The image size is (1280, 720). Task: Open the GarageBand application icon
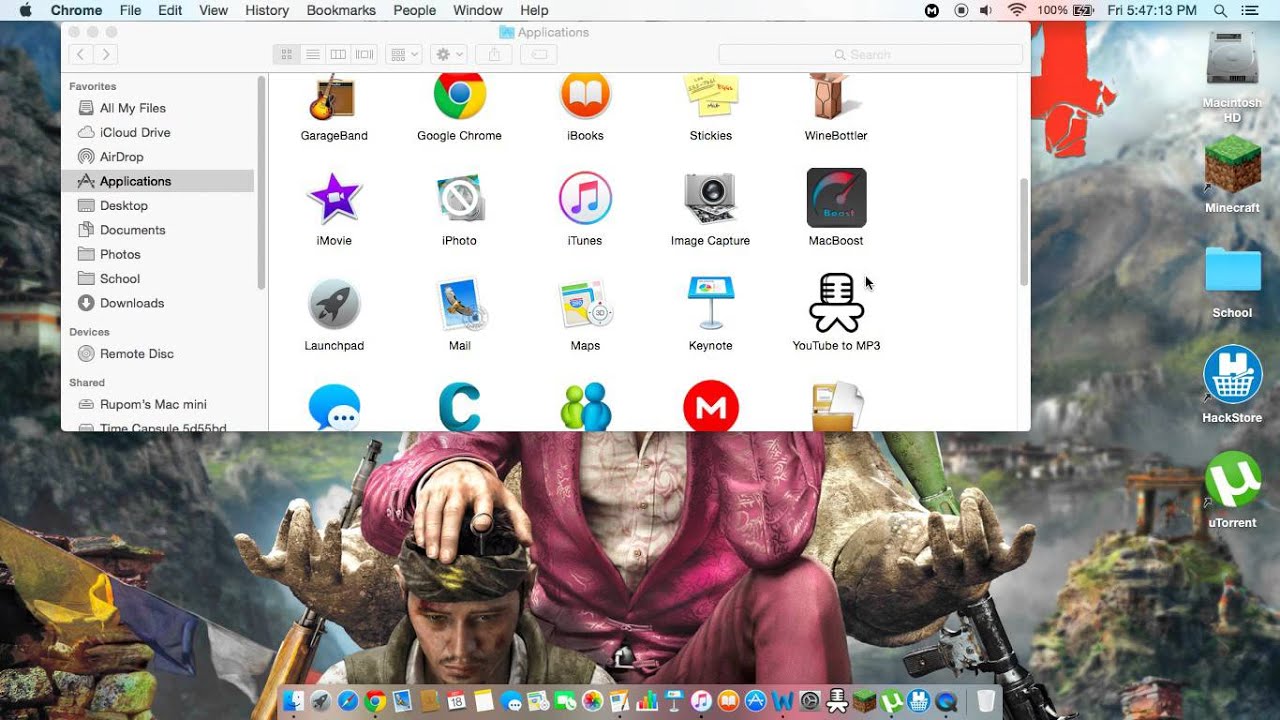coord(334,97)
